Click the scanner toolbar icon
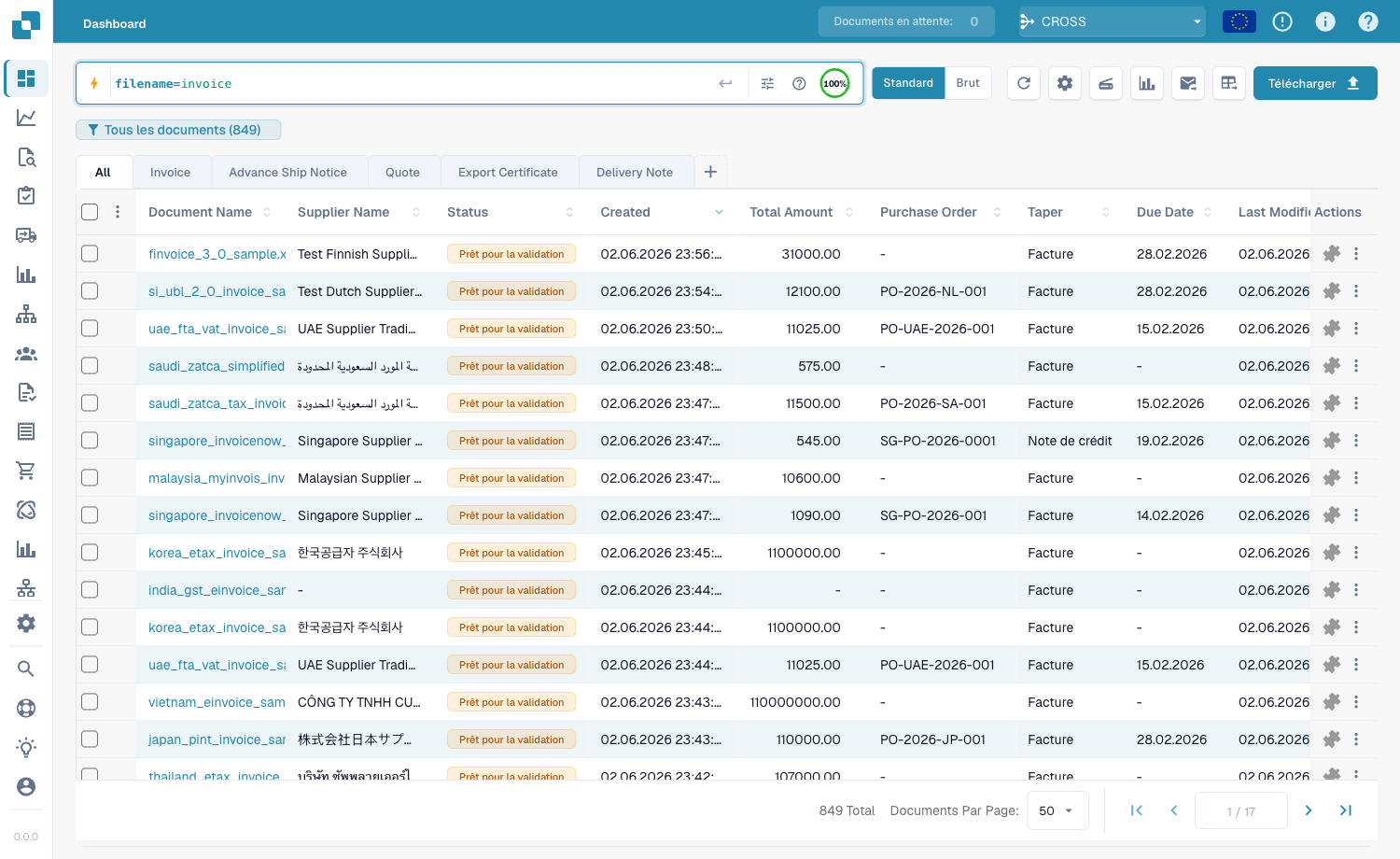This screenshot has width=1400, height=859. pyautogui.click(x=1106, y=83)
